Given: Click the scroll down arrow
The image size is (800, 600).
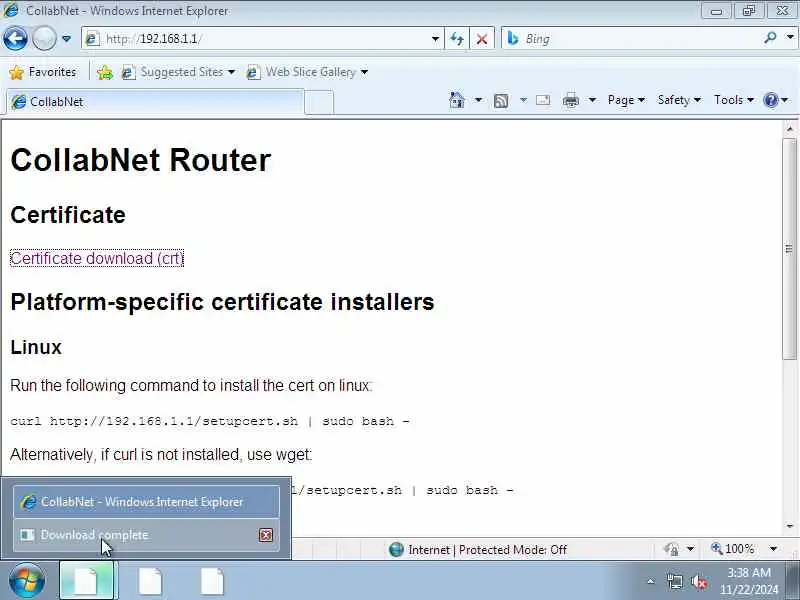Looking at the screenshot, I should click(x=790, y=526).
